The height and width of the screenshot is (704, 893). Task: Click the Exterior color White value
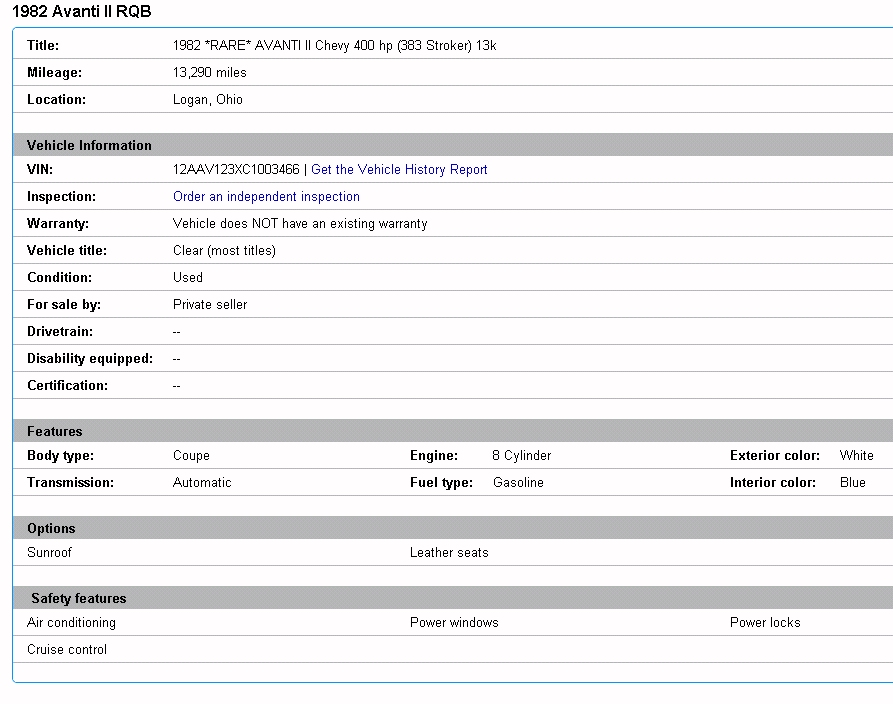(856, 456)
